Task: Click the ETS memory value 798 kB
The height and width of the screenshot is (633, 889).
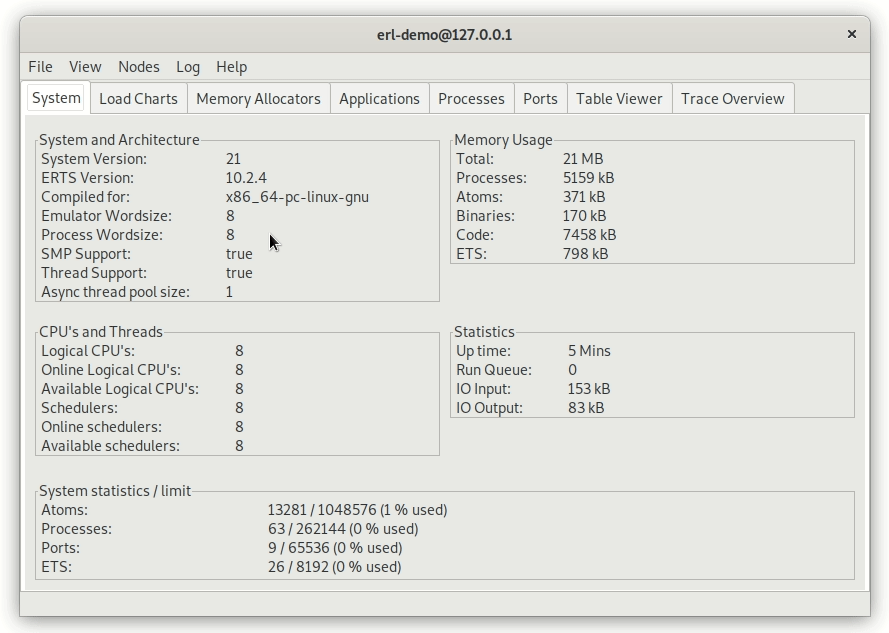Action: 586,254
